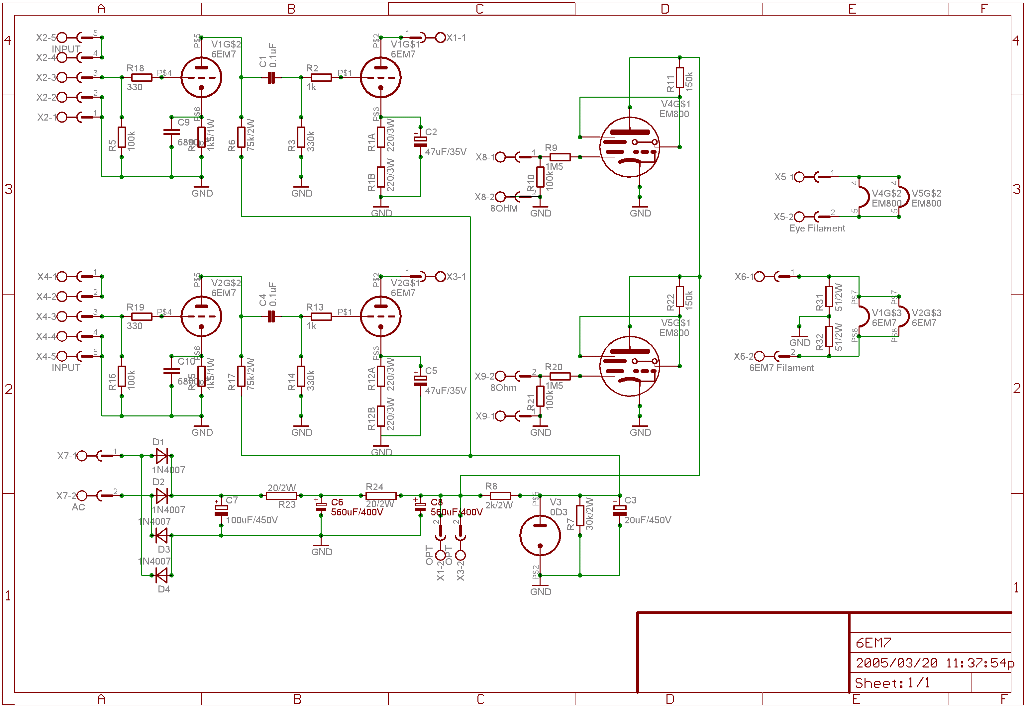Select the Eye Filament text label
1024x708 pixels.
coord(816,228)
